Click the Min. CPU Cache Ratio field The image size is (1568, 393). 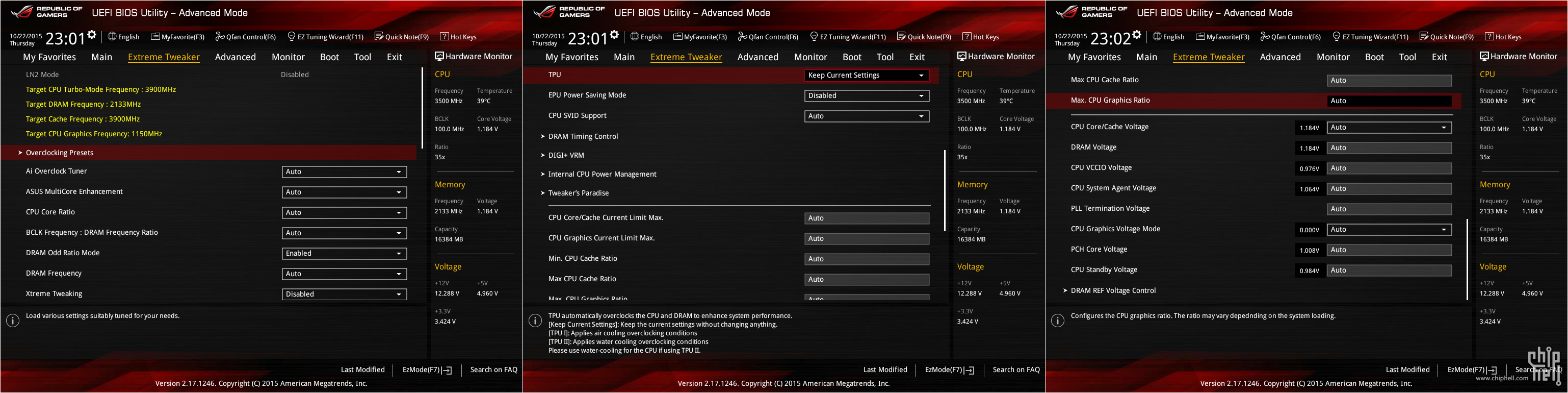[x=867, y=259]
